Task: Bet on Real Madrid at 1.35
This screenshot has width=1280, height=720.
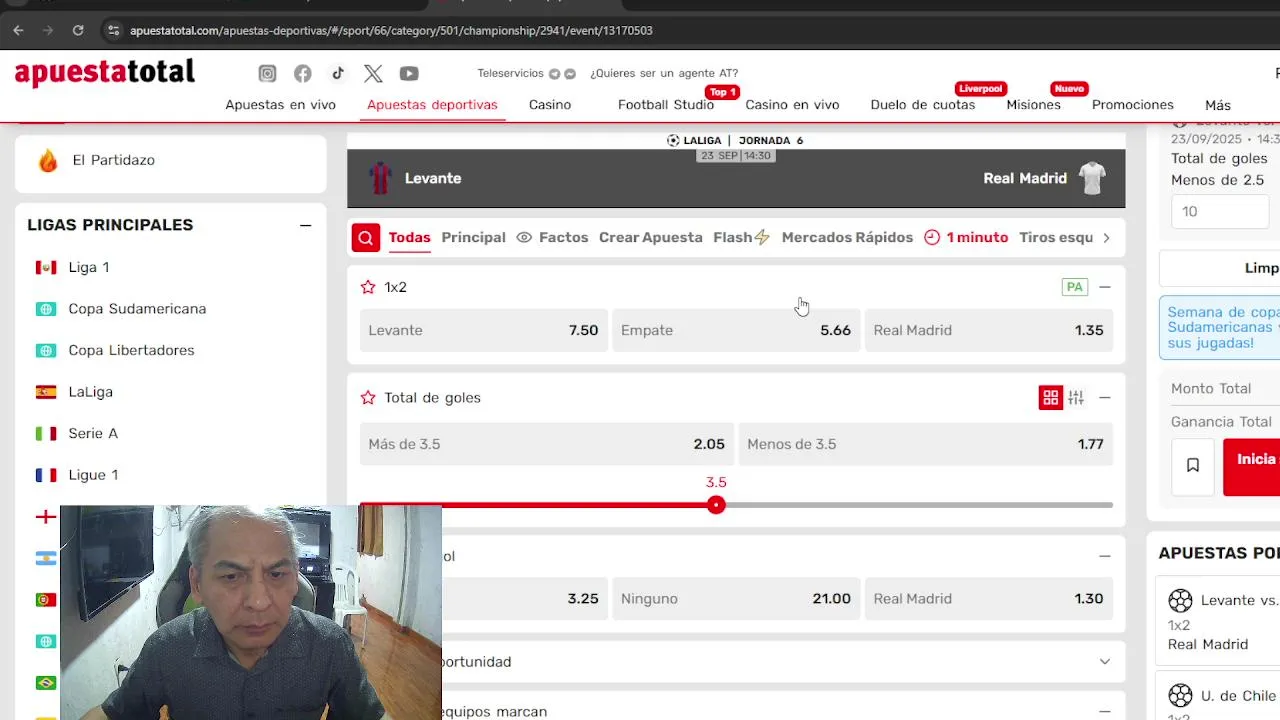Action: 988,331
